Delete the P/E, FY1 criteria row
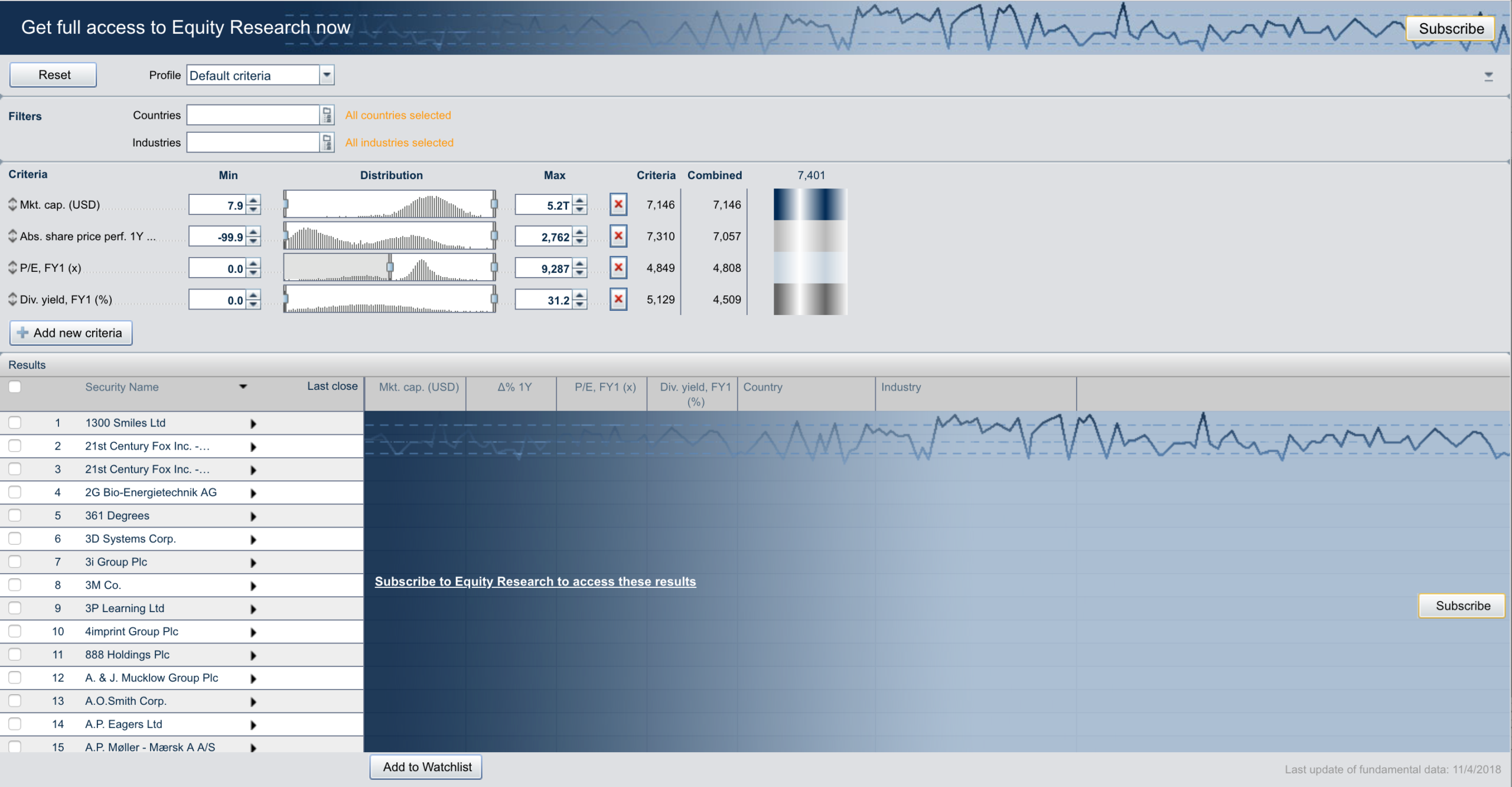Viewport: 1512px width, 787px height. 618,268
